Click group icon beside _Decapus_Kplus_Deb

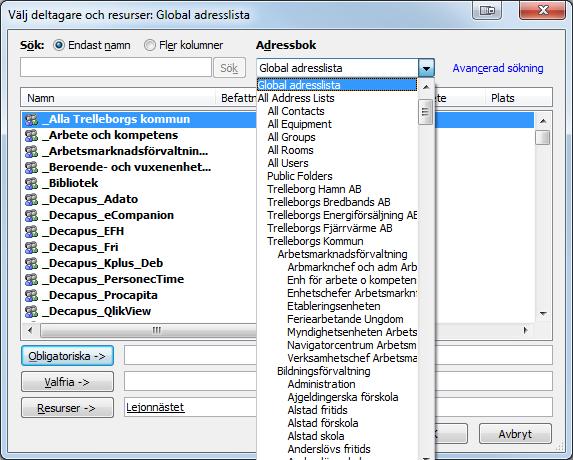coord(31,263)
